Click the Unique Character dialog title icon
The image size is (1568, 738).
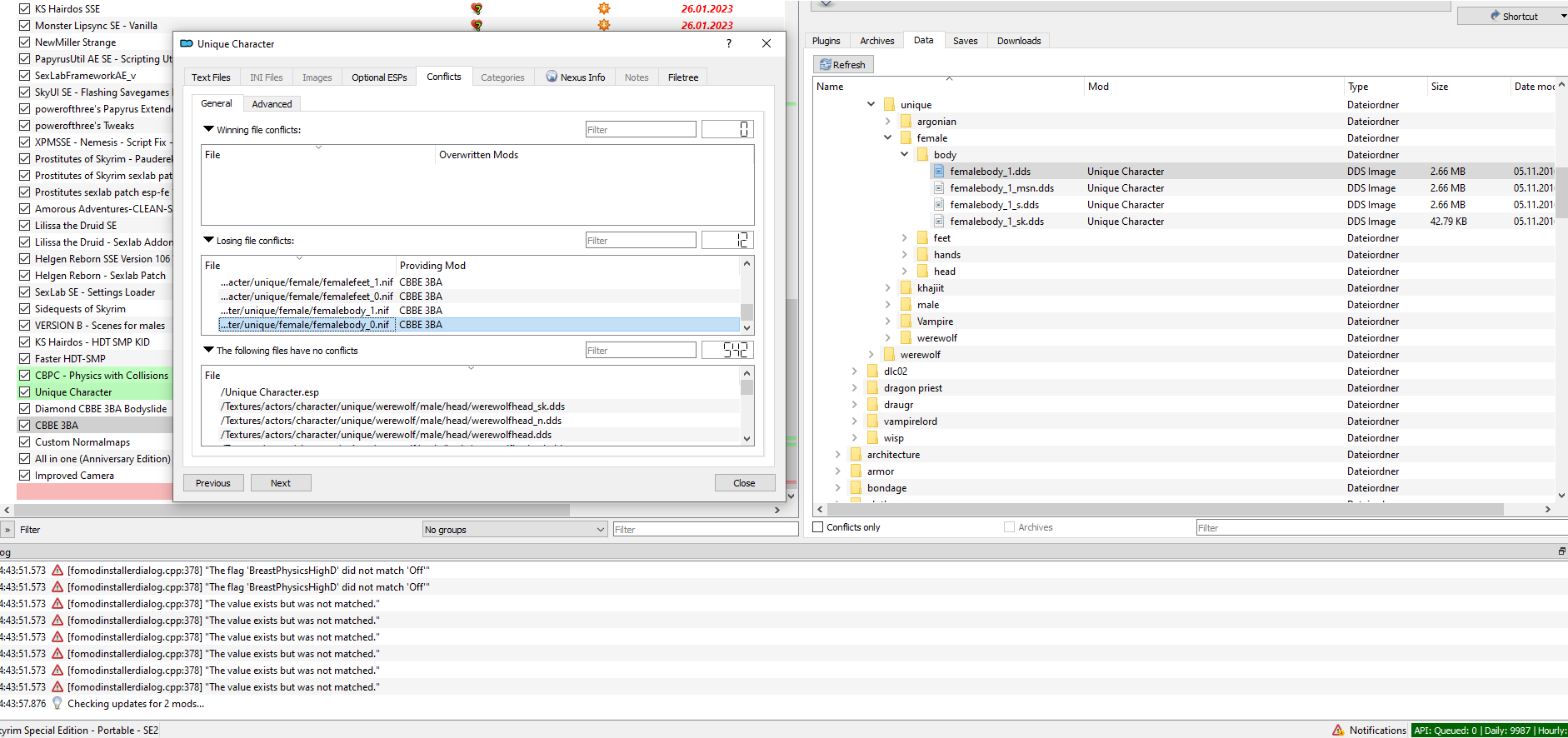click(x=187, y=43)
